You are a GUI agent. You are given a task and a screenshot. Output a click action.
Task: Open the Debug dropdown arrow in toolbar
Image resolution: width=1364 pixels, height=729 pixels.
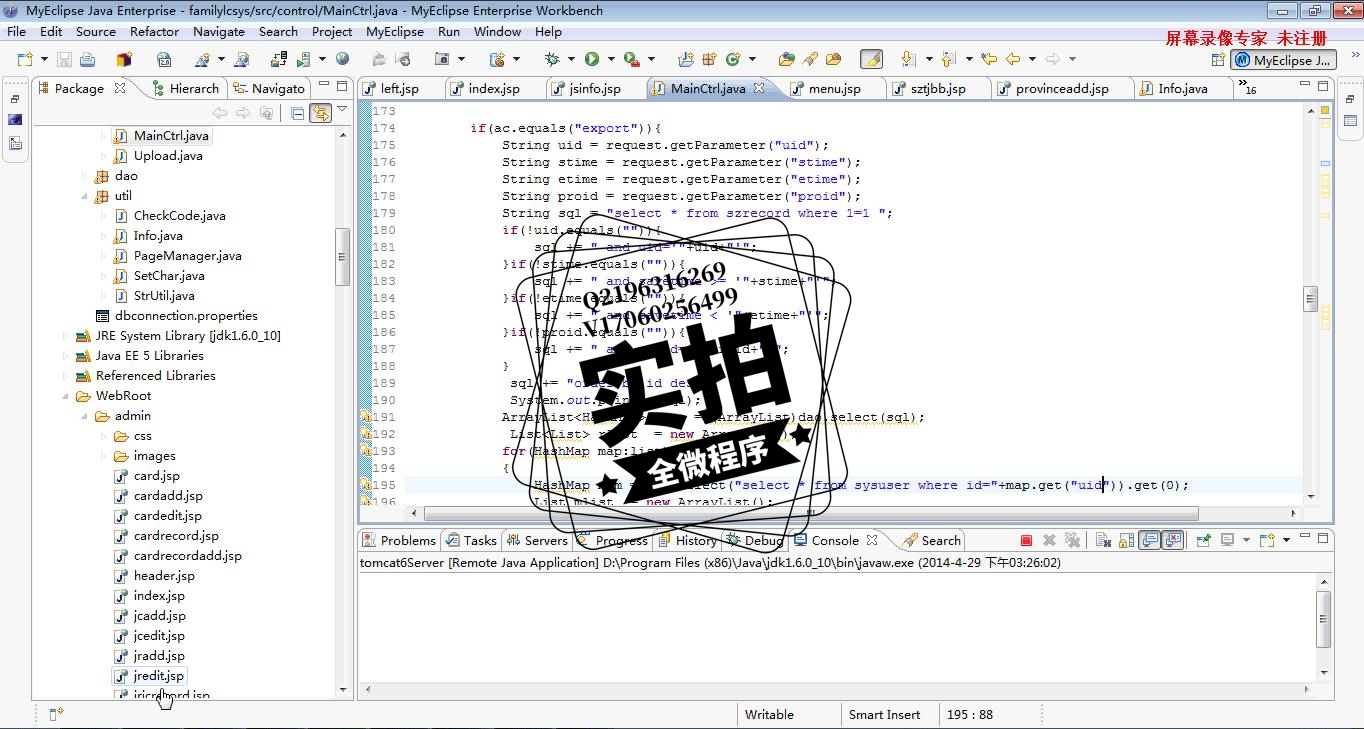(x=571, y=59)
